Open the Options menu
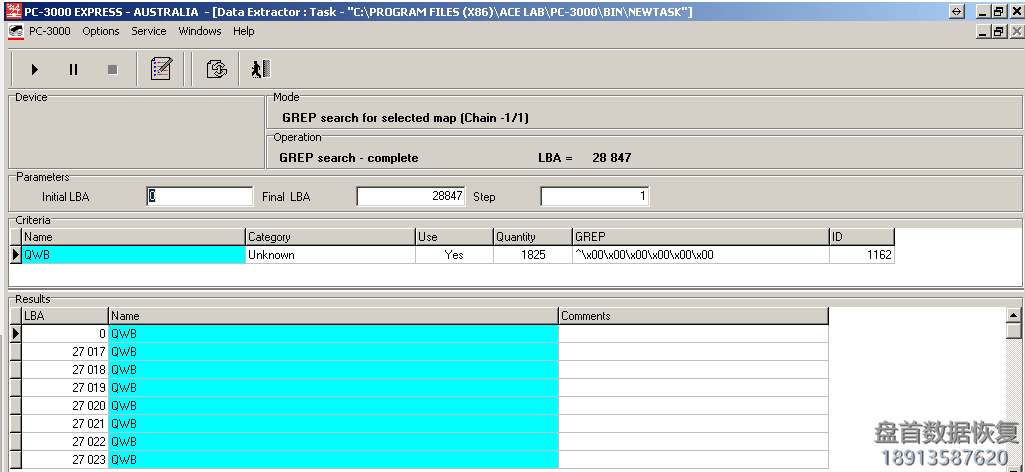The width and height of the screenshot is (1025, 472). (x=101, y=31)
